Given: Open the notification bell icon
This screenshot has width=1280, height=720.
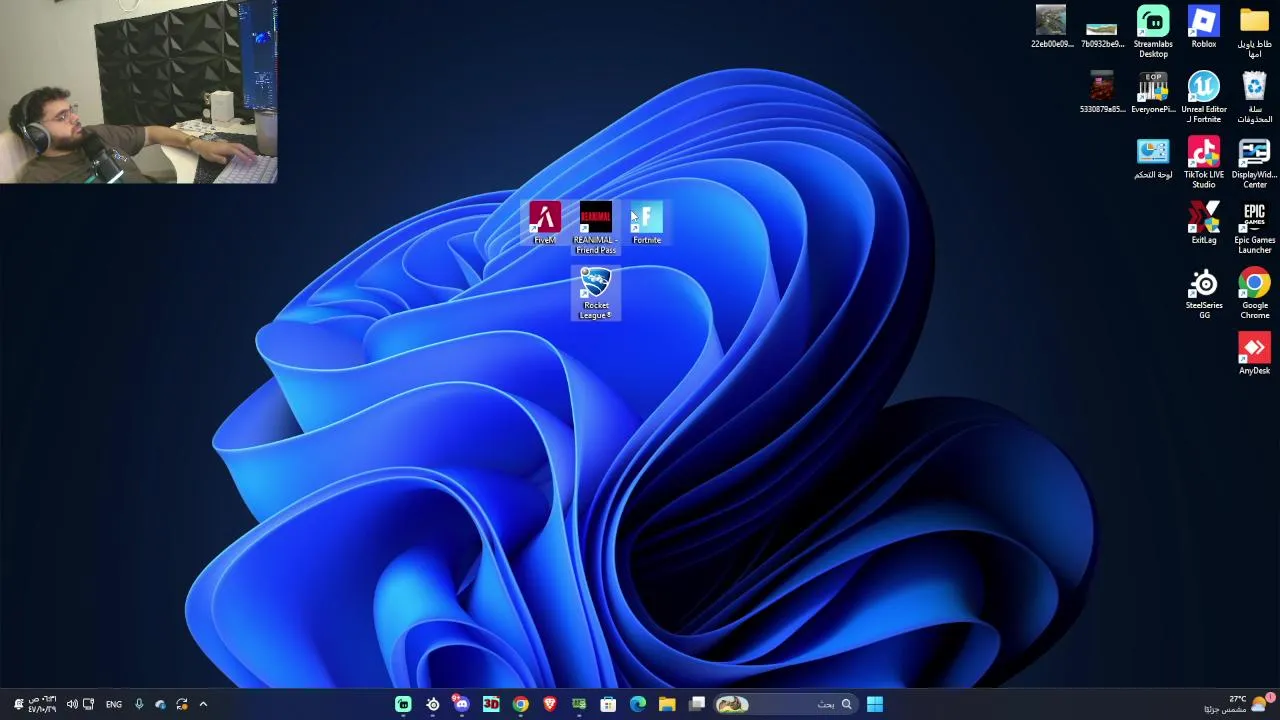Looking at the screenshot, I should [17, 704].
